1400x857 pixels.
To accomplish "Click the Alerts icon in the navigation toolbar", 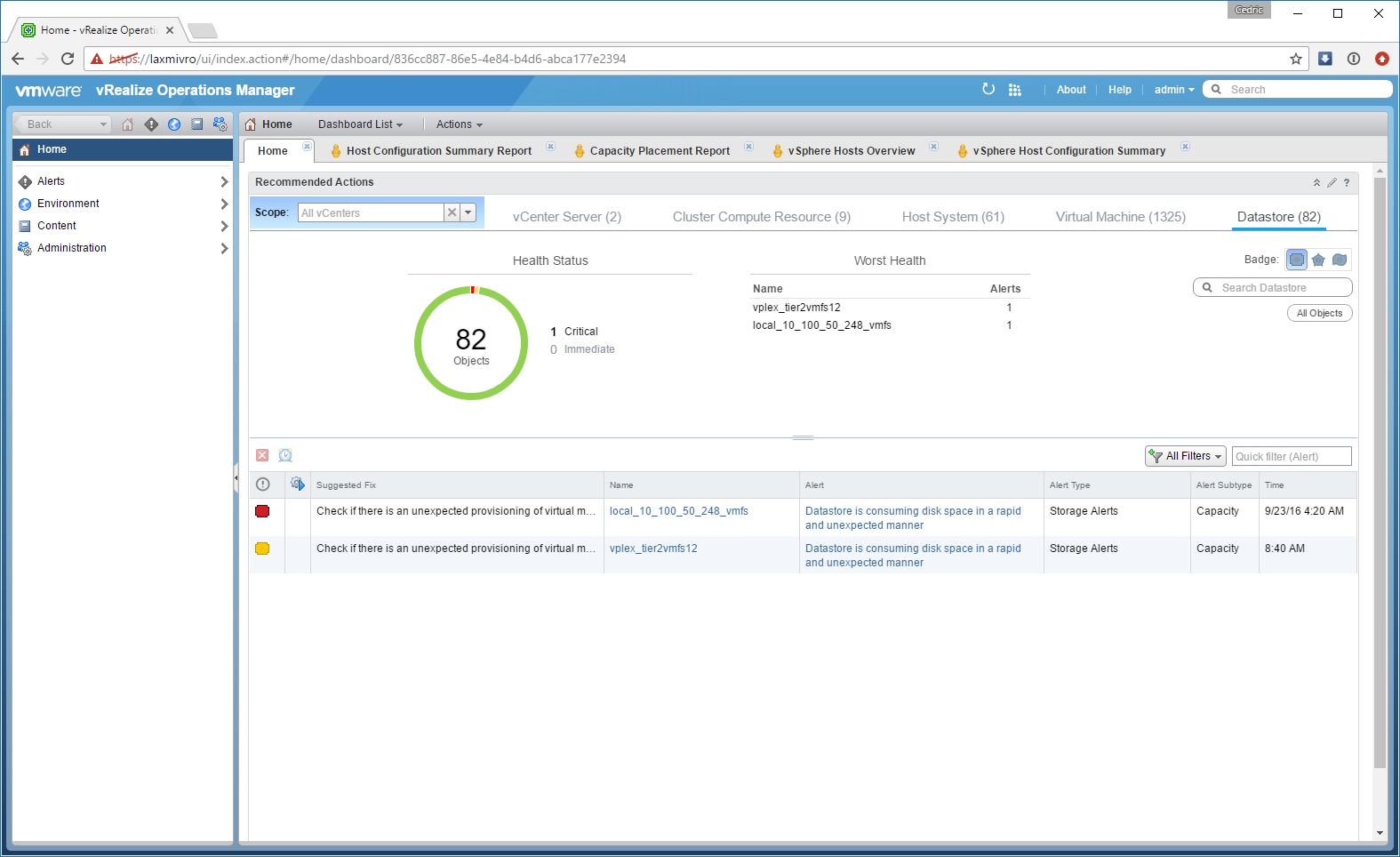I will coord(151,124).
